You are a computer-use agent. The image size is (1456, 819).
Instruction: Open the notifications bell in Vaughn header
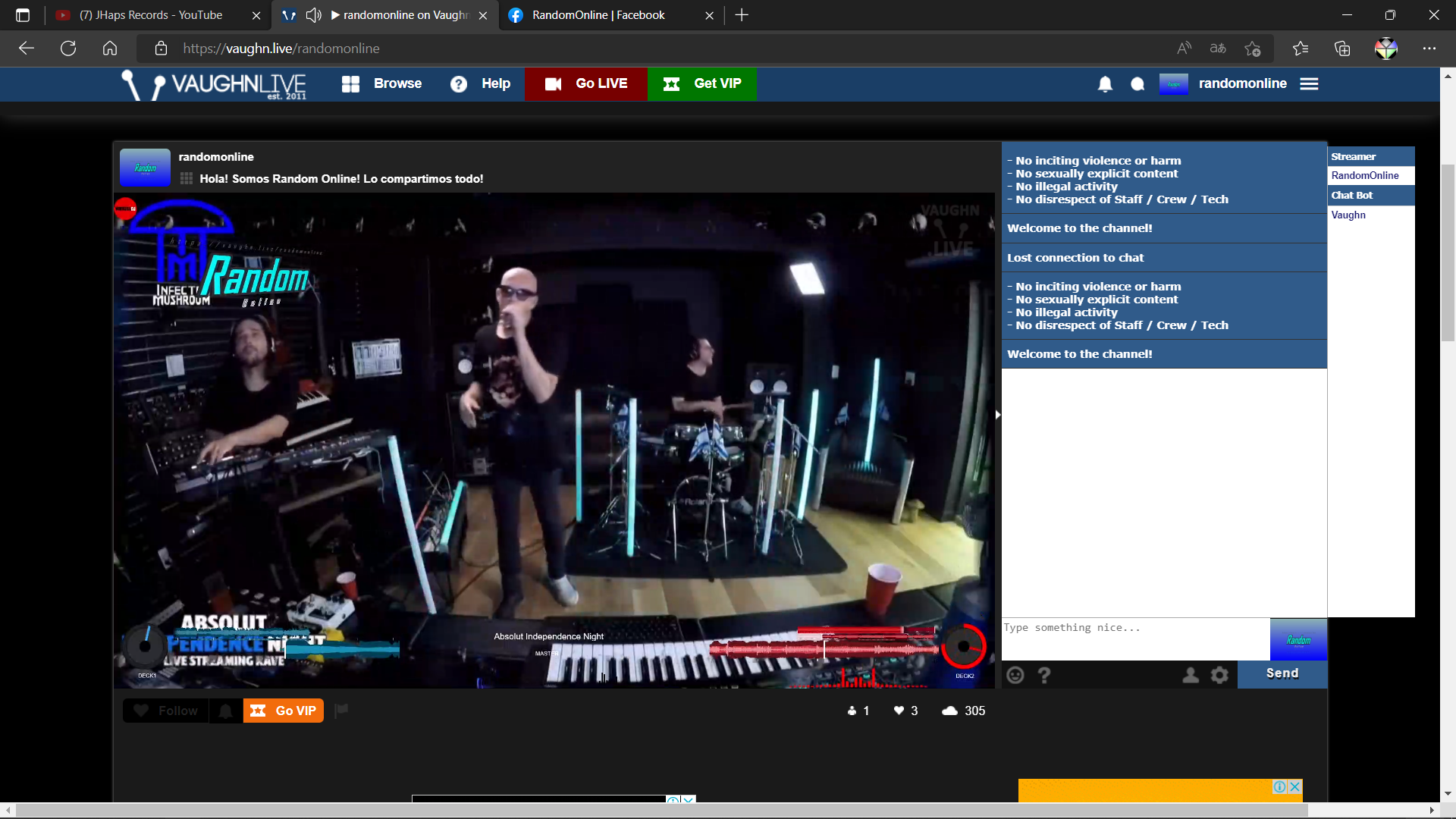[1105, 84]
